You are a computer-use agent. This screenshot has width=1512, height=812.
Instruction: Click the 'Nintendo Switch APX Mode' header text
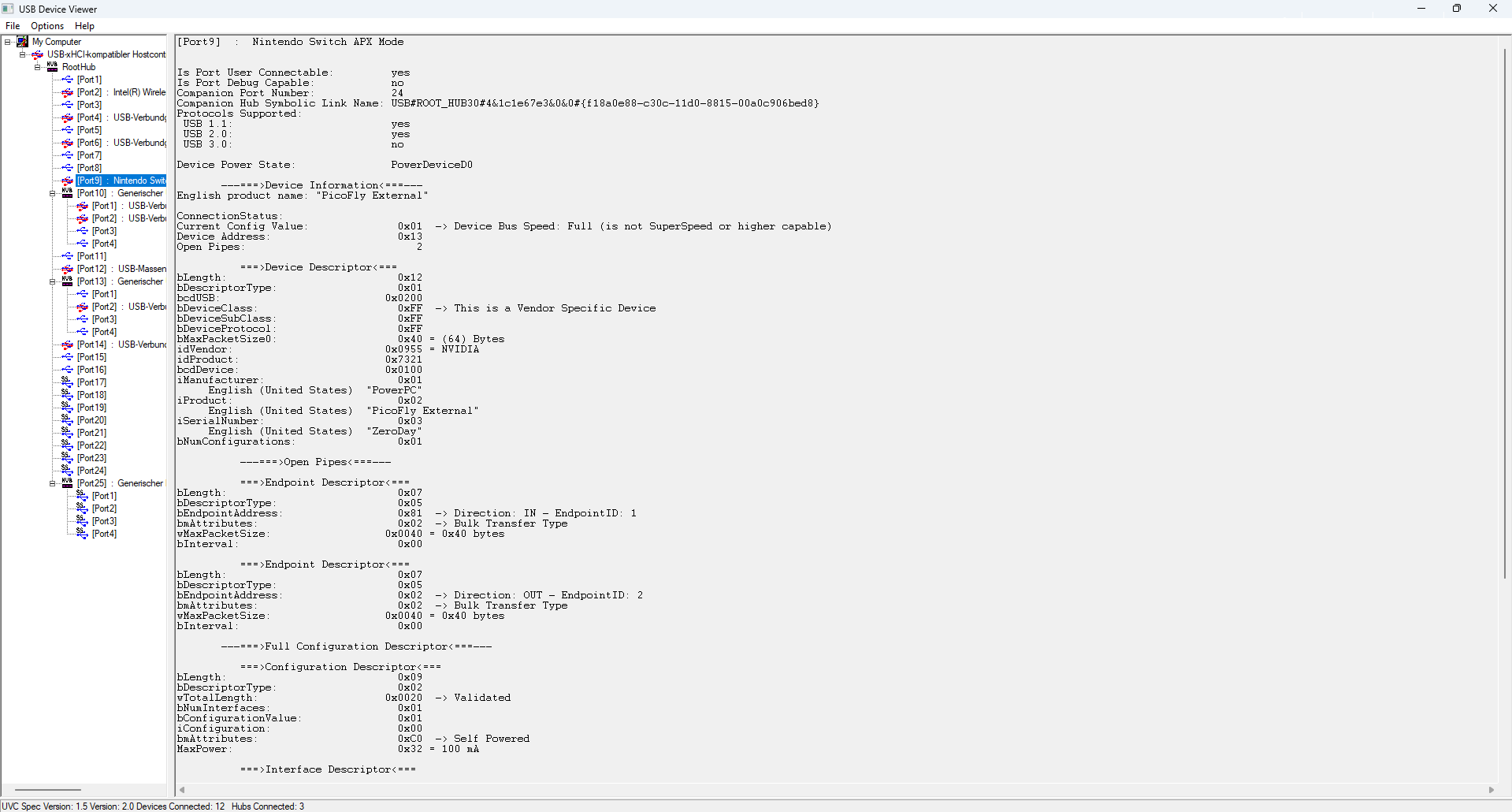[328, 42]
